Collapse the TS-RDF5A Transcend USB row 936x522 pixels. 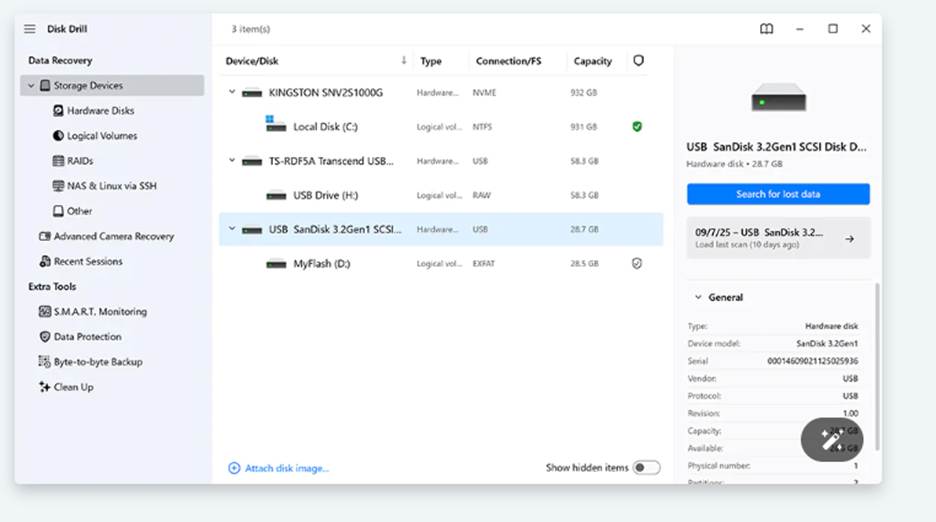(x=232, y=160)
